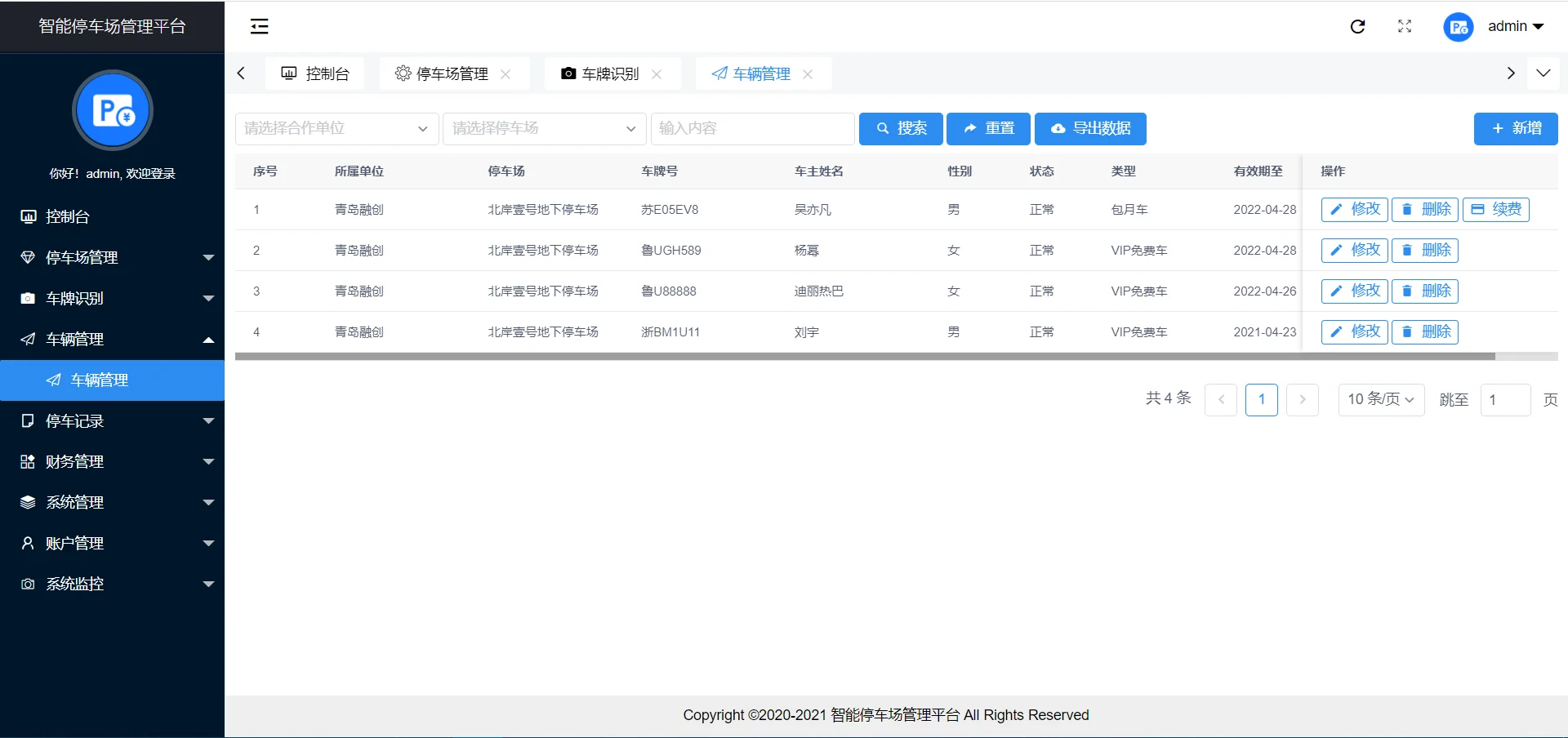The image size is (1568, 738).
Task: Open the 请选择合作单位 dropdown
Action: pos(336,129)
